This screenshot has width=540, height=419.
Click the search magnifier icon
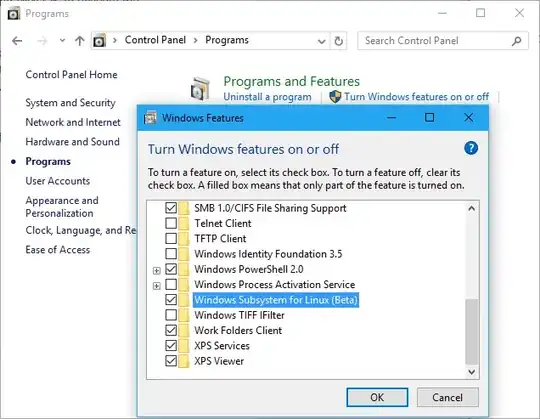pos(517,41)
